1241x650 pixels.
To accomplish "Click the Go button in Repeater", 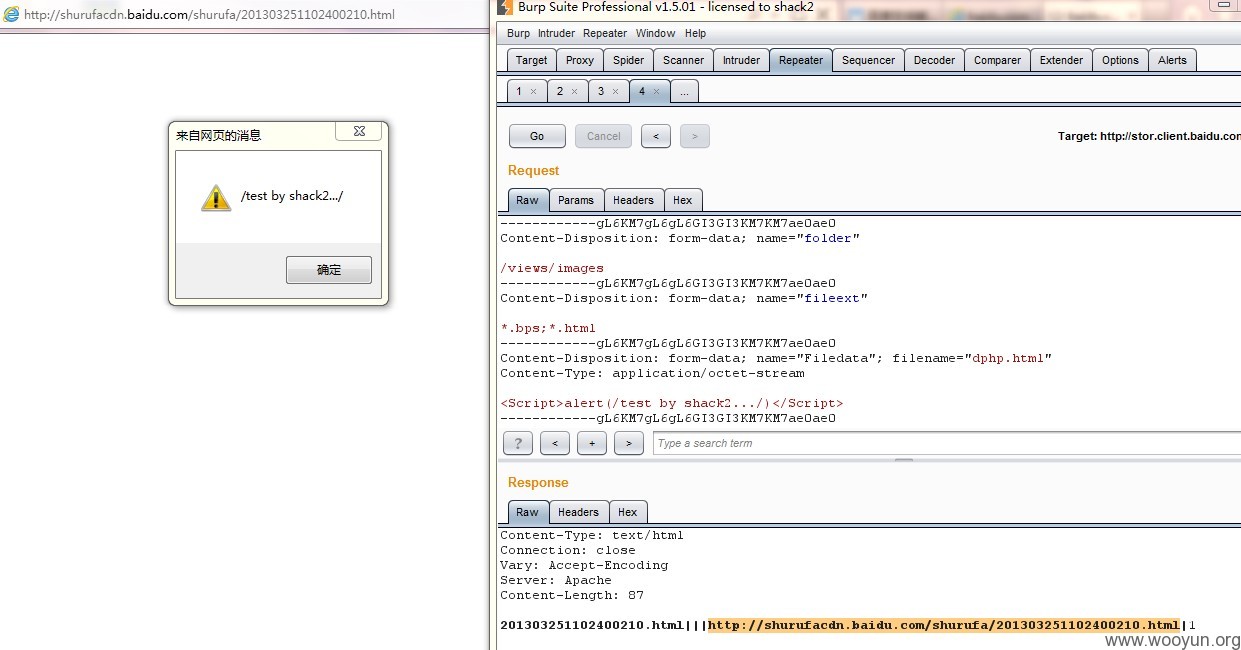I will point(537,136).
